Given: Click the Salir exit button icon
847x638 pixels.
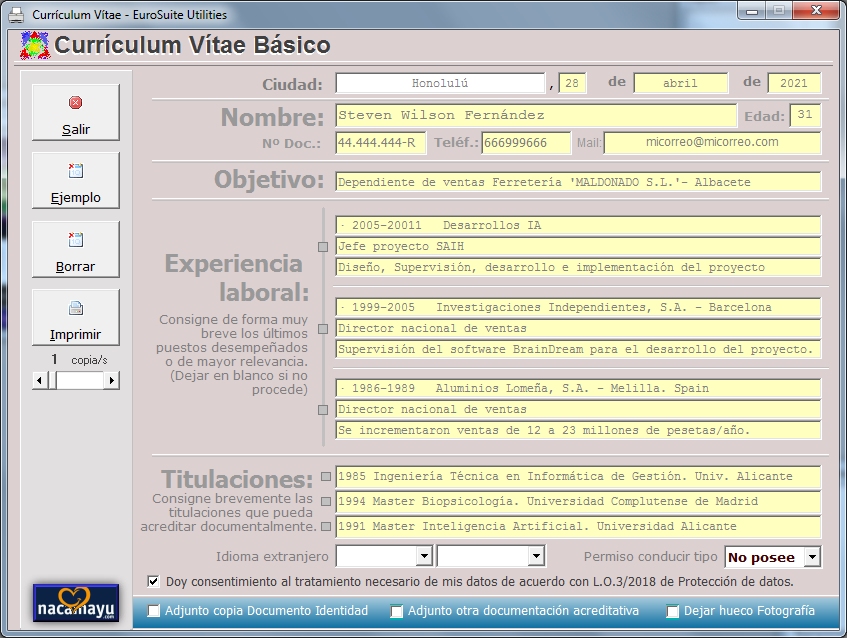Looking at the screenshot, I should click(75, 103).
